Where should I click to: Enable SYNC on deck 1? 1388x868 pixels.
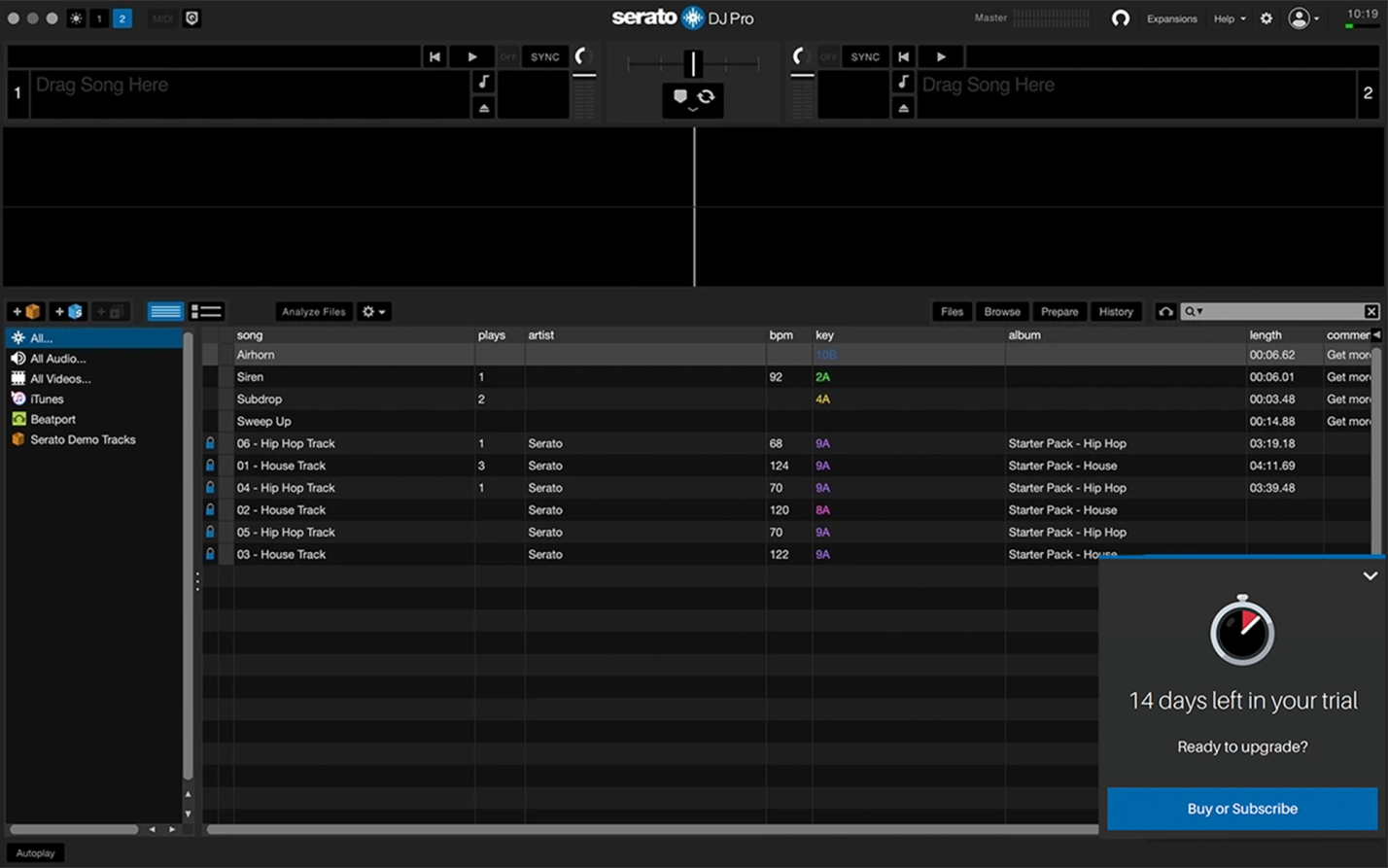coord(544,56)
